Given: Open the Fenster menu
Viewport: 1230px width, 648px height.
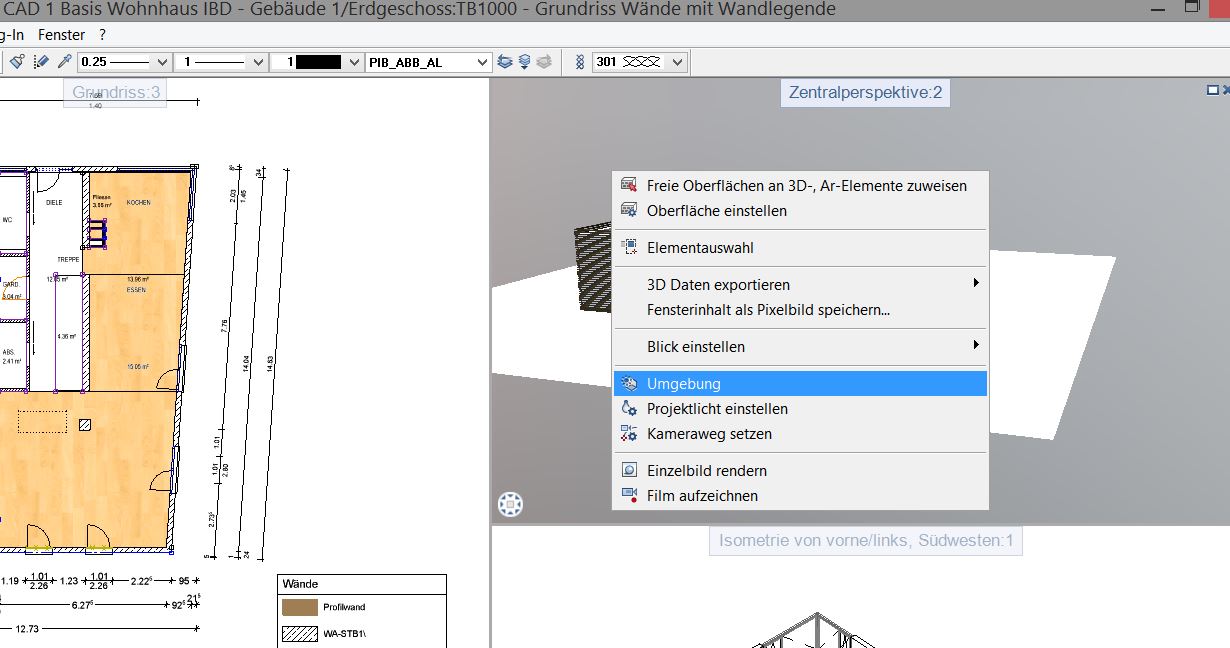Looking at the screenshot, I should coord(62,34).
